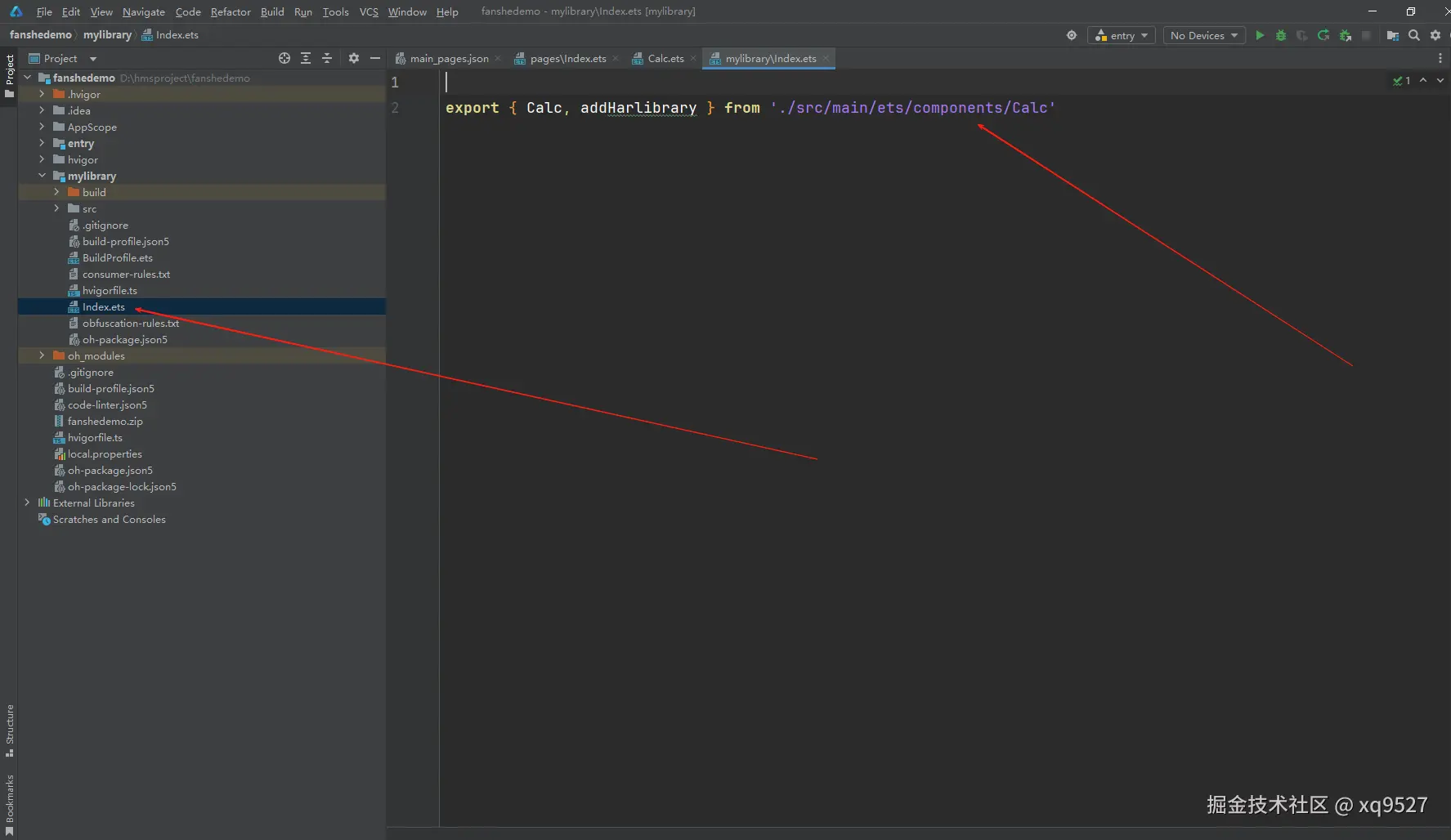
Task: Collapse all nodes in Project panel
Action: coord(327,58)
